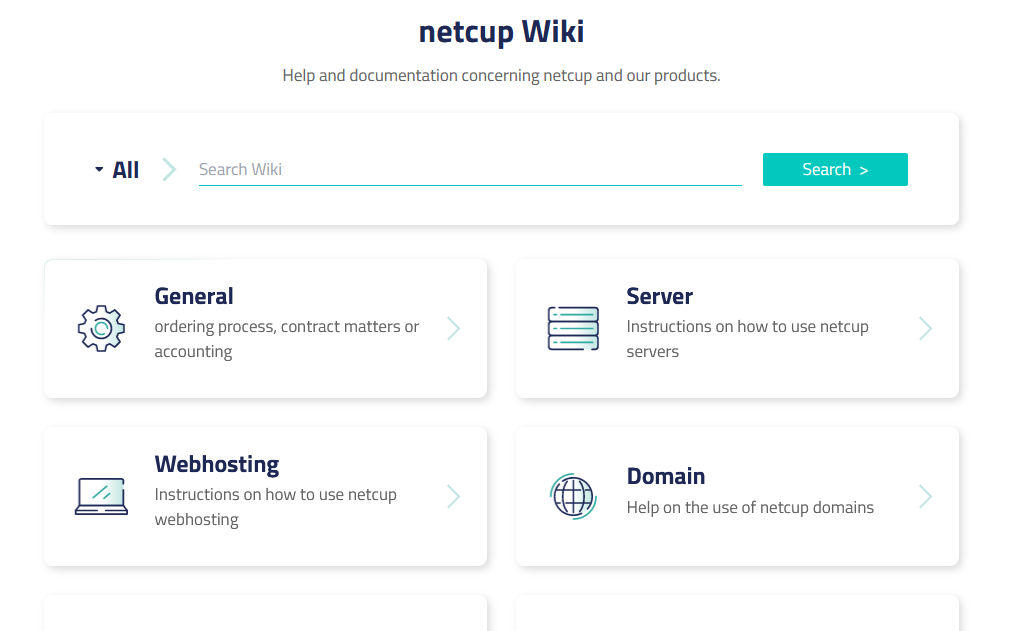This screenshot has height=631, width=1012.
Task: Select the arrow icon on the Server card
Action: click(925, 328)
